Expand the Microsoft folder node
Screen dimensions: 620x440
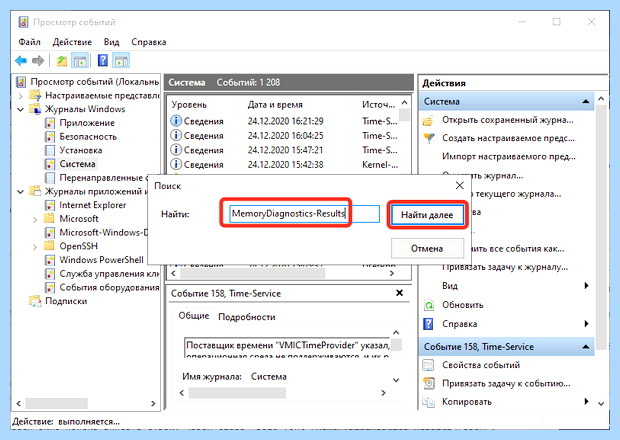click(35, 219)
